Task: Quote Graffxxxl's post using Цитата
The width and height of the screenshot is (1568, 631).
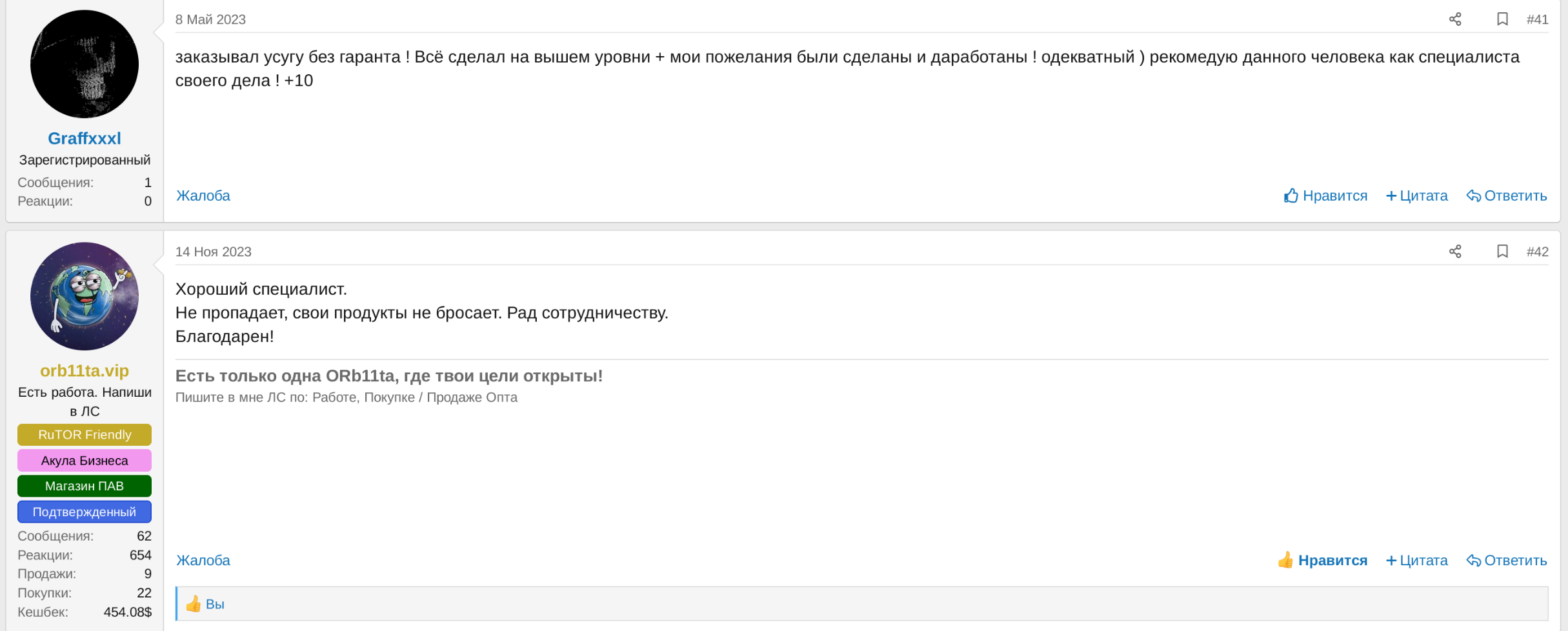Action: click(x=1417, y=195)
